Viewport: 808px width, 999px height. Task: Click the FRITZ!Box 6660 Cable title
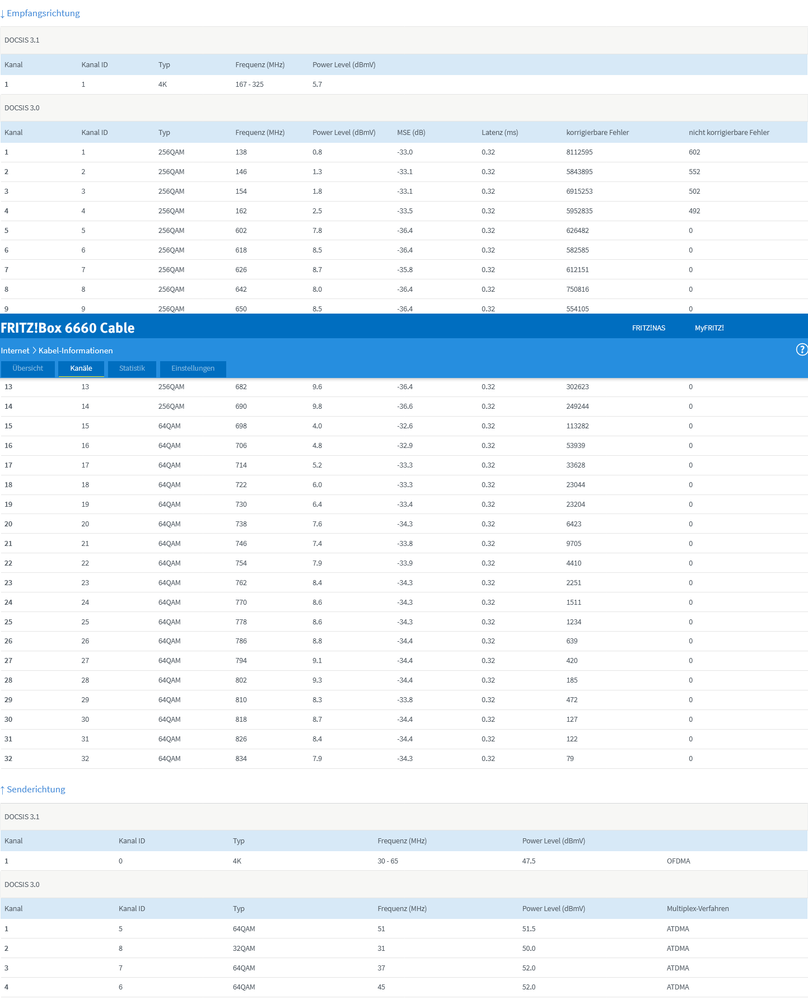point(68,328)
